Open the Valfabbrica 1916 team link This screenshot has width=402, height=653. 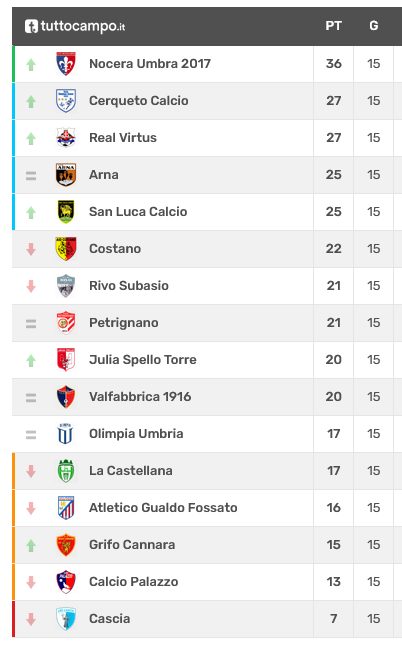(140, 396)
